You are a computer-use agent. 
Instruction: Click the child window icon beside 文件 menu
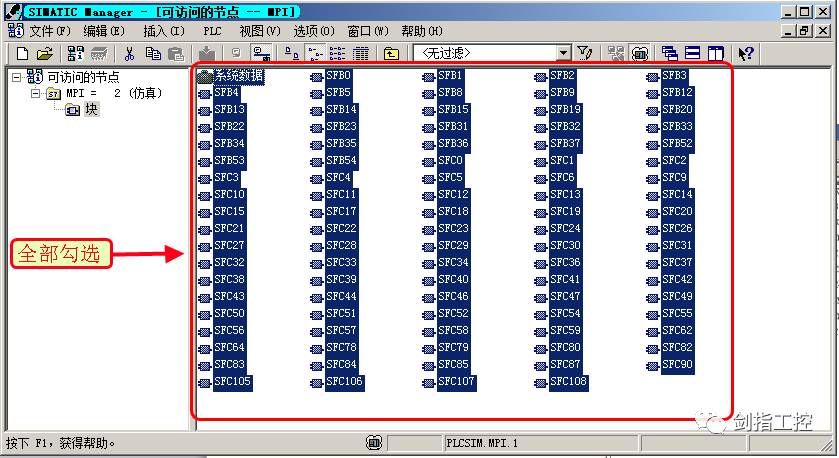click(x=16, y=30)
